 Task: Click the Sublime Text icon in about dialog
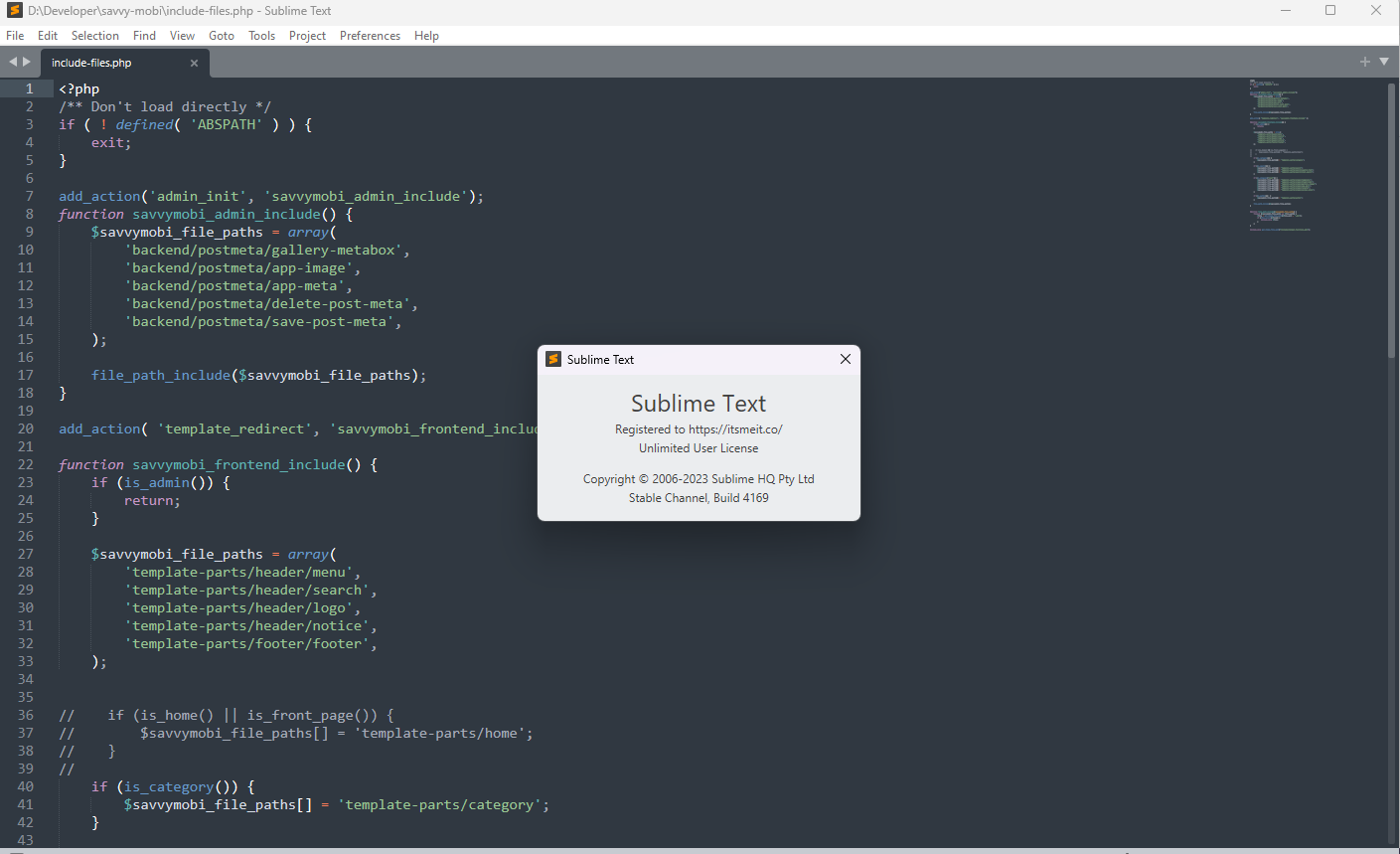(x=553, y=359)
